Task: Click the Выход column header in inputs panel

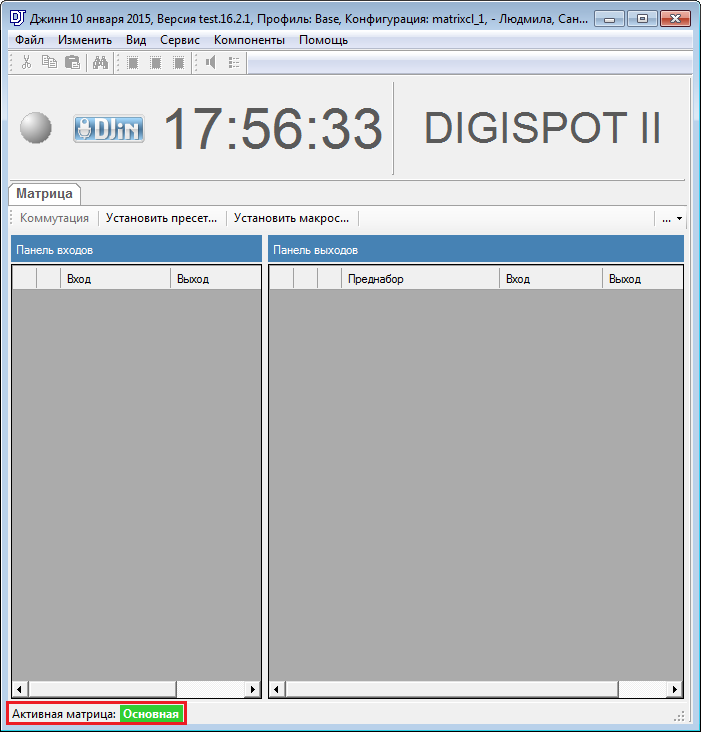Action: pyautogui.click(x=216, y=279)
